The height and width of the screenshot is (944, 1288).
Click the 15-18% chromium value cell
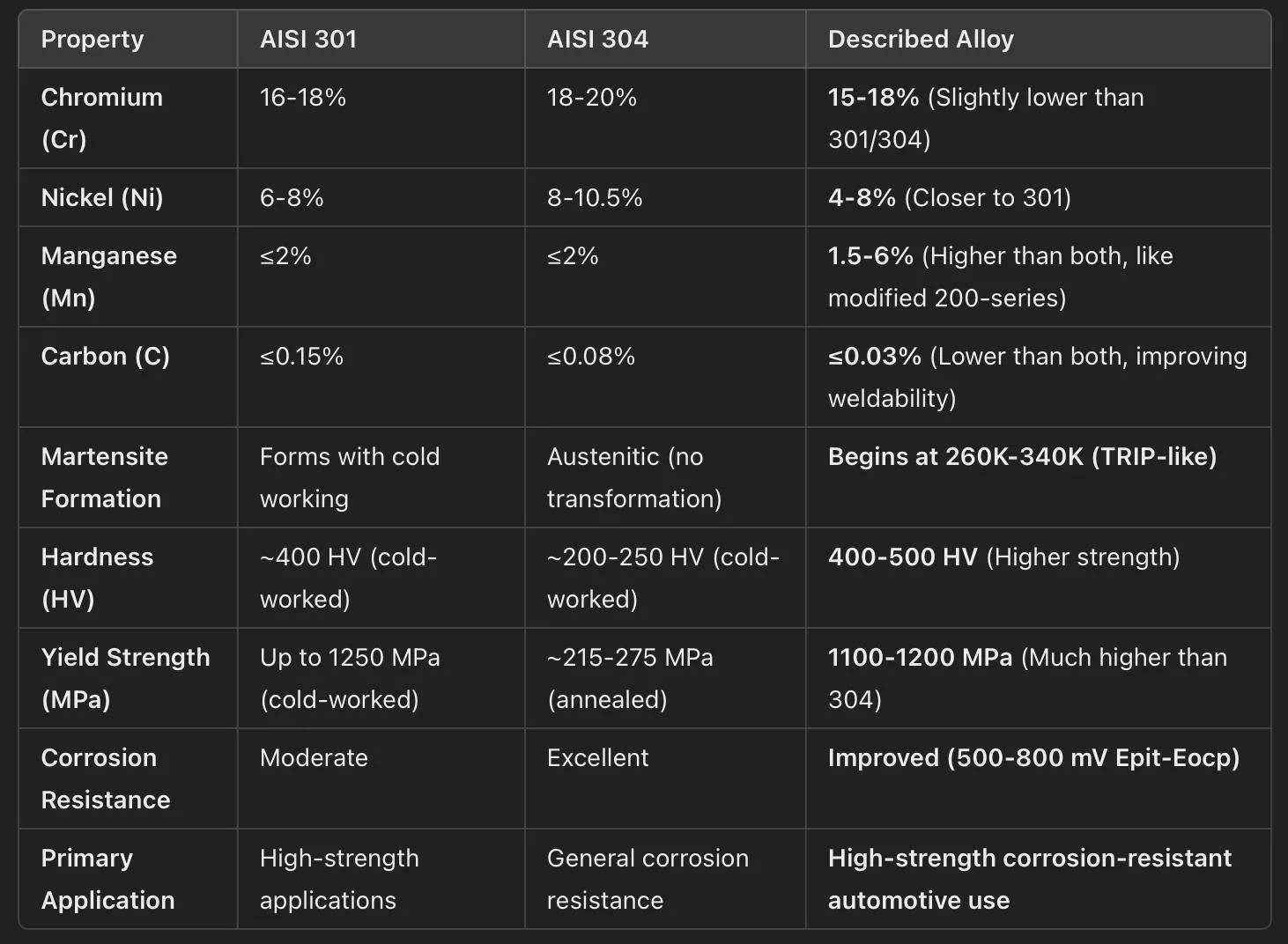click(1038, 118)
